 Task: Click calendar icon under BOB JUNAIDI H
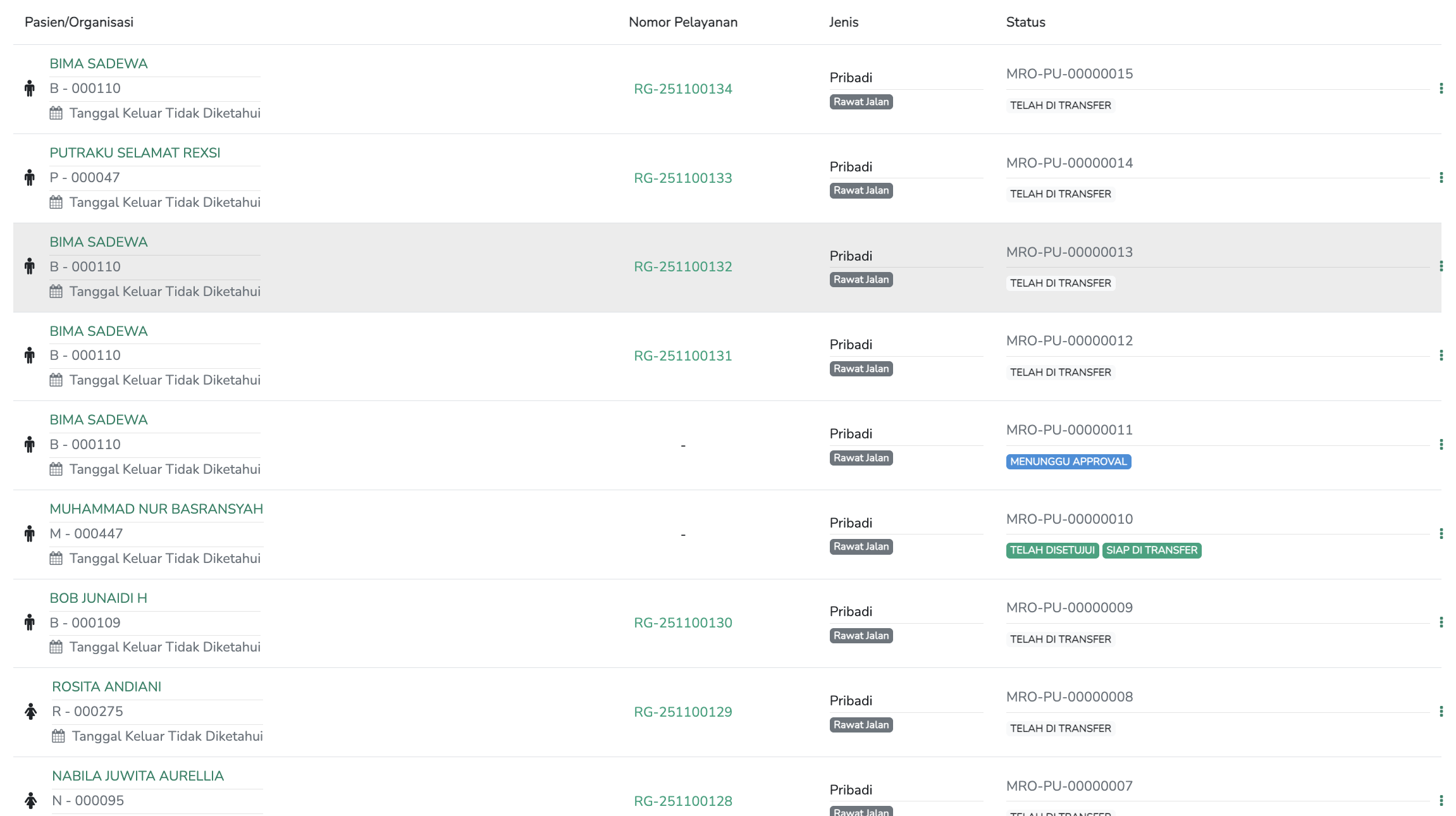click(x=56, y=647)
